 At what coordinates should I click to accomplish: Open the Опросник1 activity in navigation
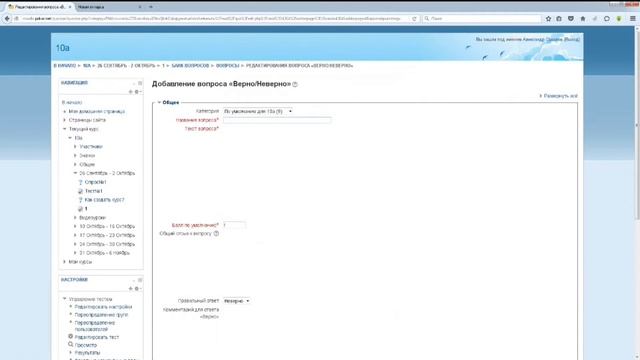point(96,182)
